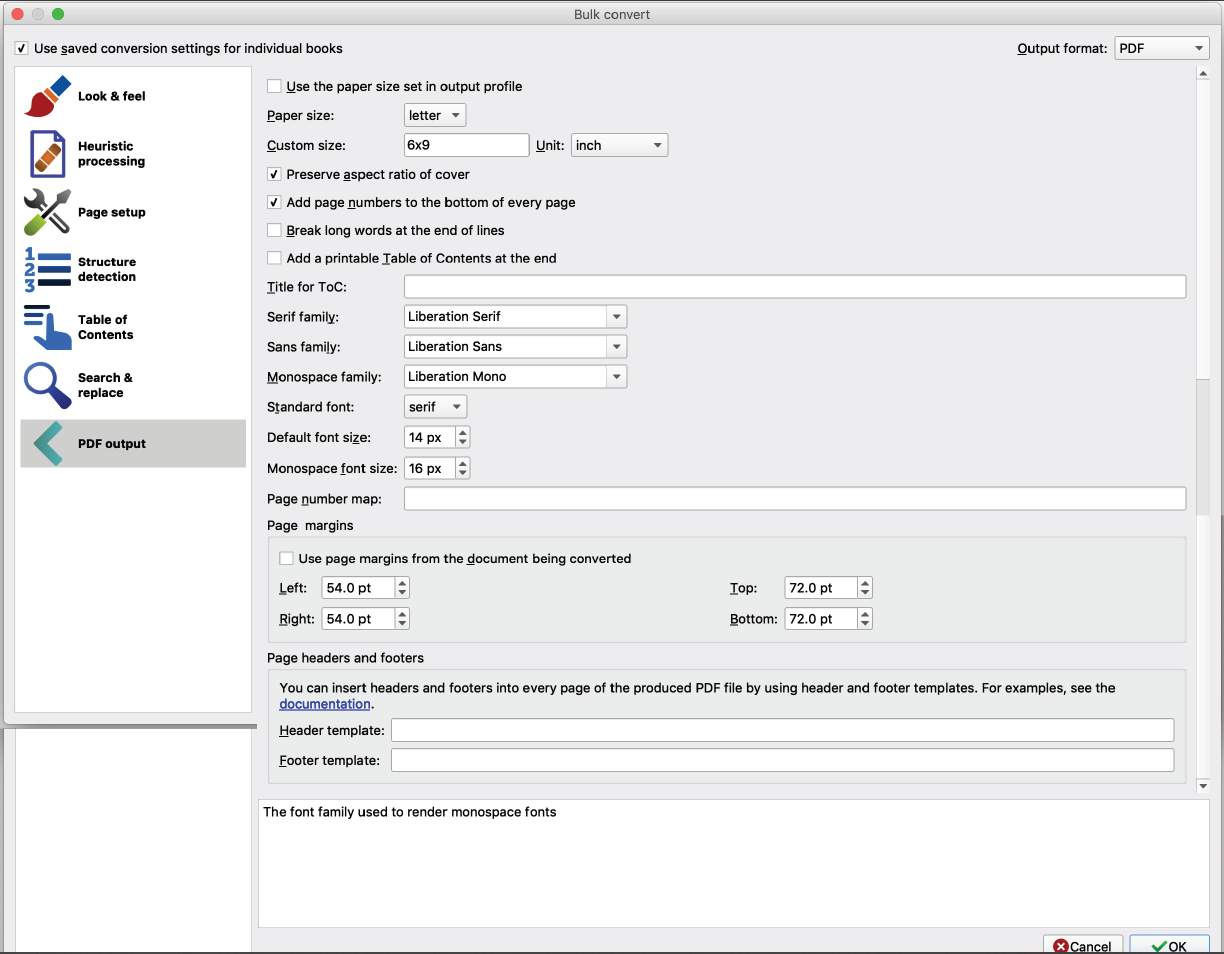This screenshot has height=954, width=1224.
Task: Open Table of Contents settings icon
Action: (x=46, y=327)
